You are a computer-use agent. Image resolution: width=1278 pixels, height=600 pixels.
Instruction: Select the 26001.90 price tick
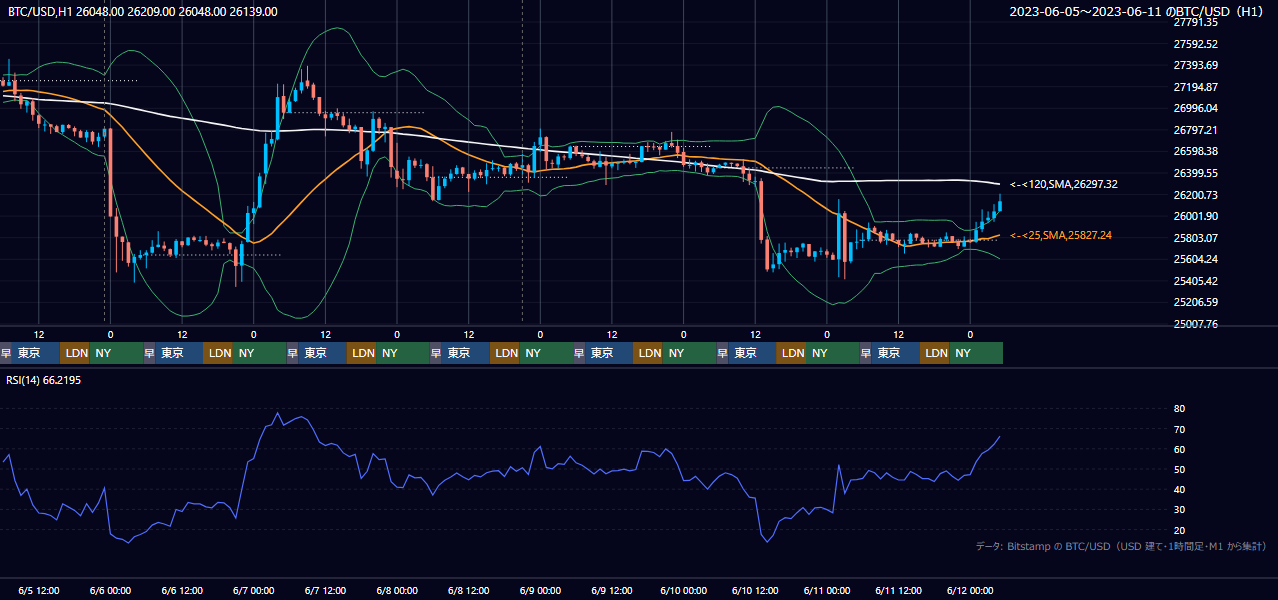(1195, 216)
